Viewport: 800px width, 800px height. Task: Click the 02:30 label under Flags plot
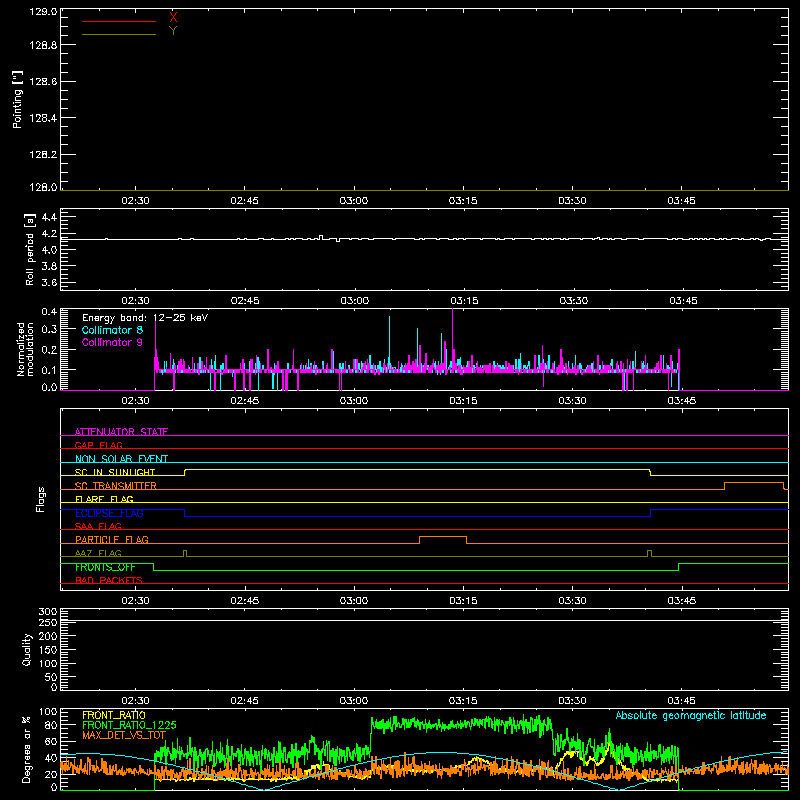pos(135,601)
